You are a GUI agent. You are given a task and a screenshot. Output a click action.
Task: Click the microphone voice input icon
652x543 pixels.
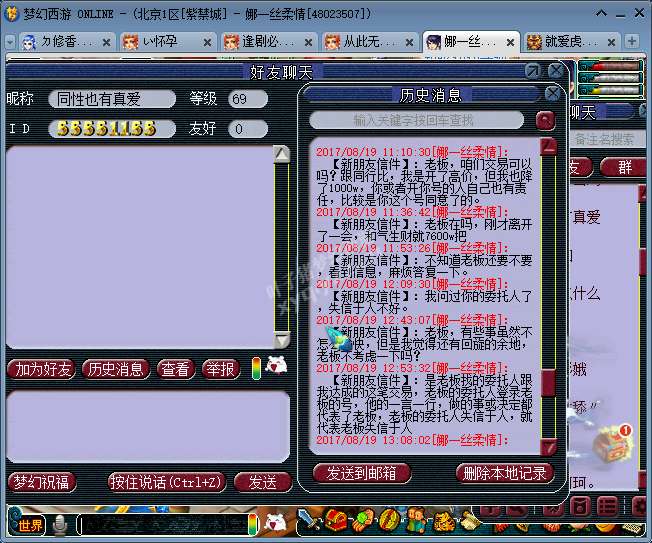coord(60,525)
